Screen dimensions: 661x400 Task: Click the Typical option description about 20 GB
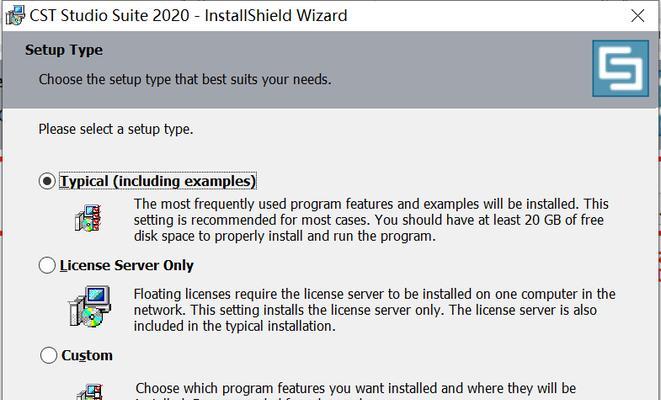pos(371,220)
